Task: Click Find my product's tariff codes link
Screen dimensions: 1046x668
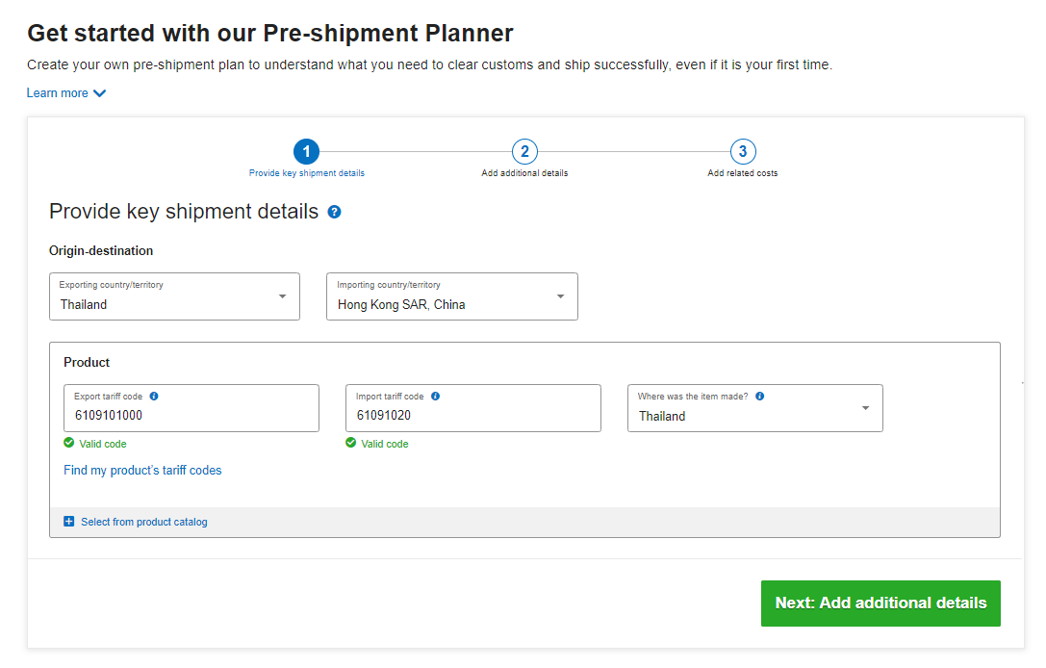Action: (x=142, y=470)
